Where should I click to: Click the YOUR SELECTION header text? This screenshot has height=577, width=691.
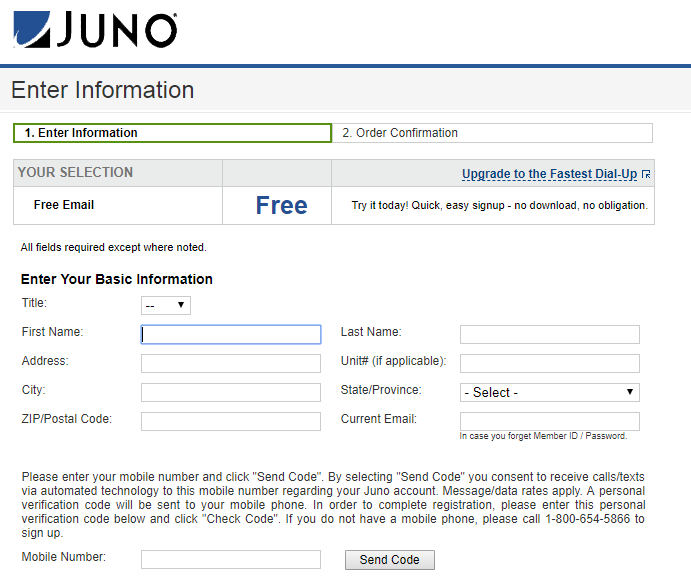click(x=75, y=172)
